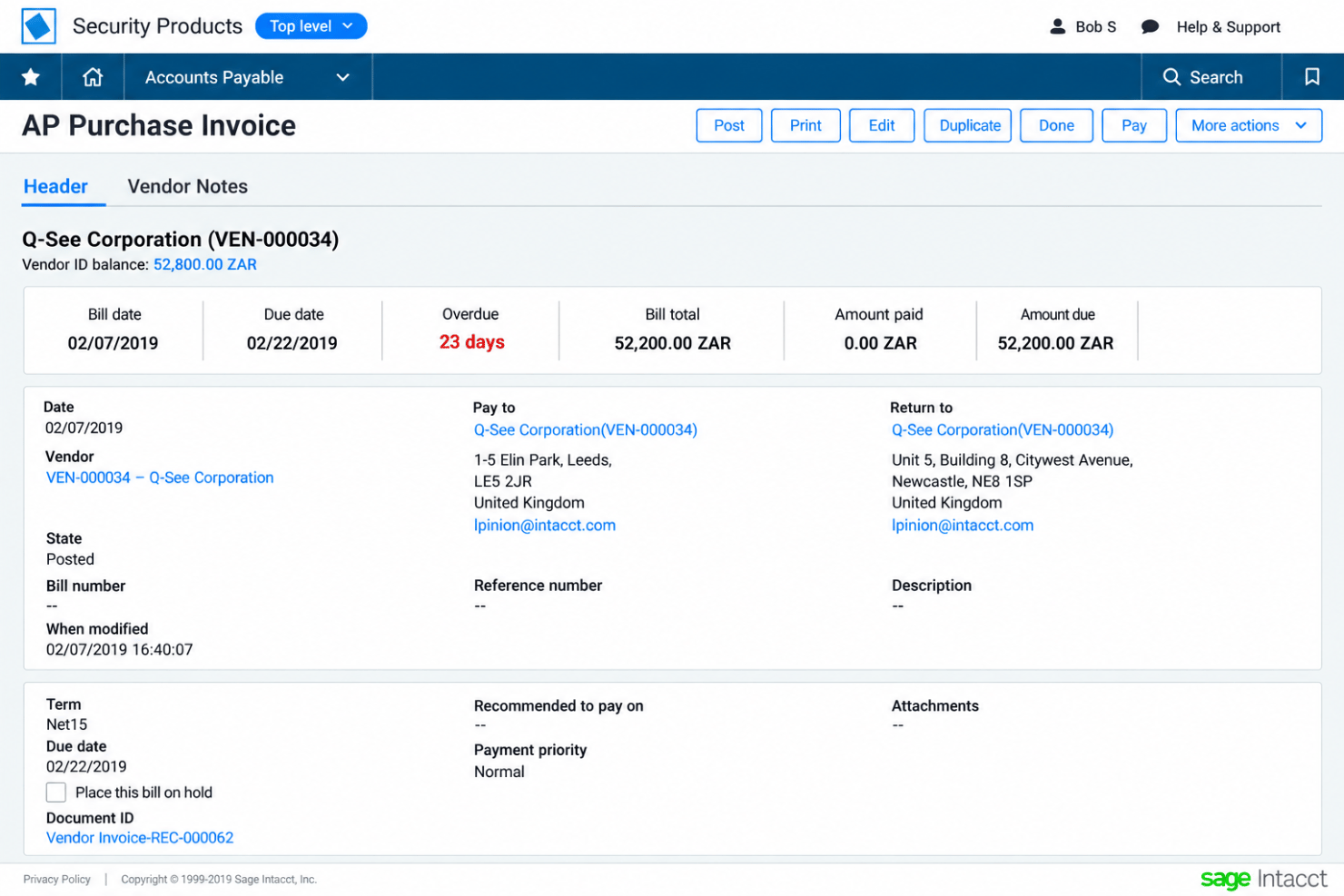Click the Edit button

click(x=882, y=125)
